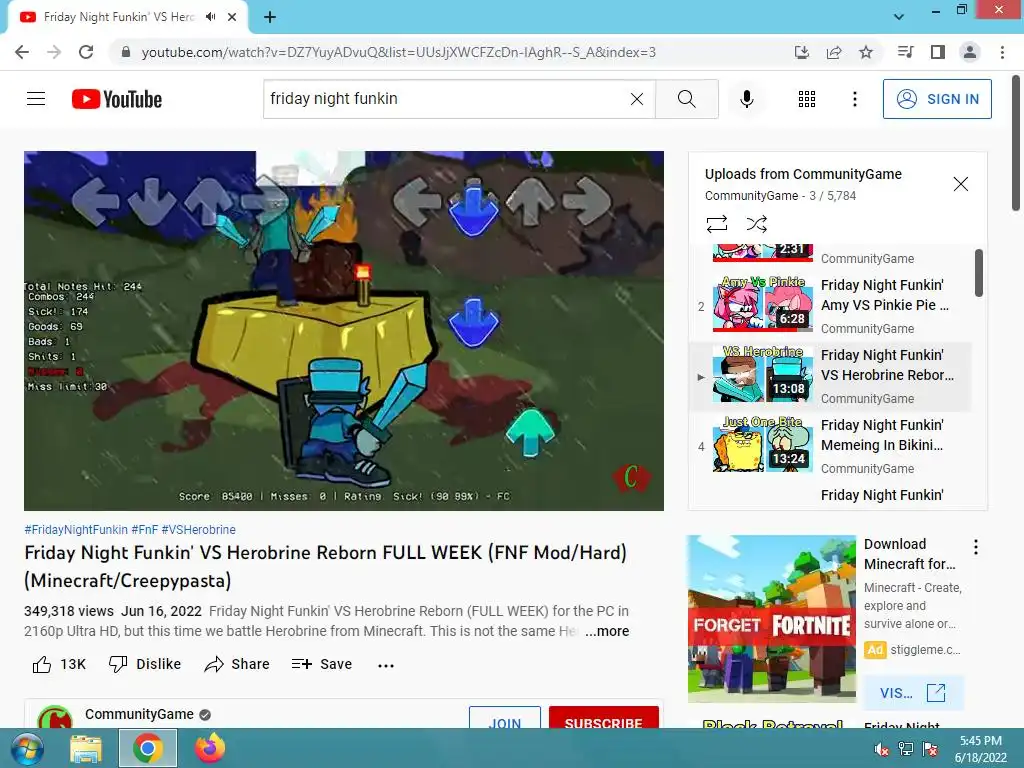The width and height of the screenshot is (1024, 768).
Task: Toggle Chrome side panel icon
Action: point(938,52)
